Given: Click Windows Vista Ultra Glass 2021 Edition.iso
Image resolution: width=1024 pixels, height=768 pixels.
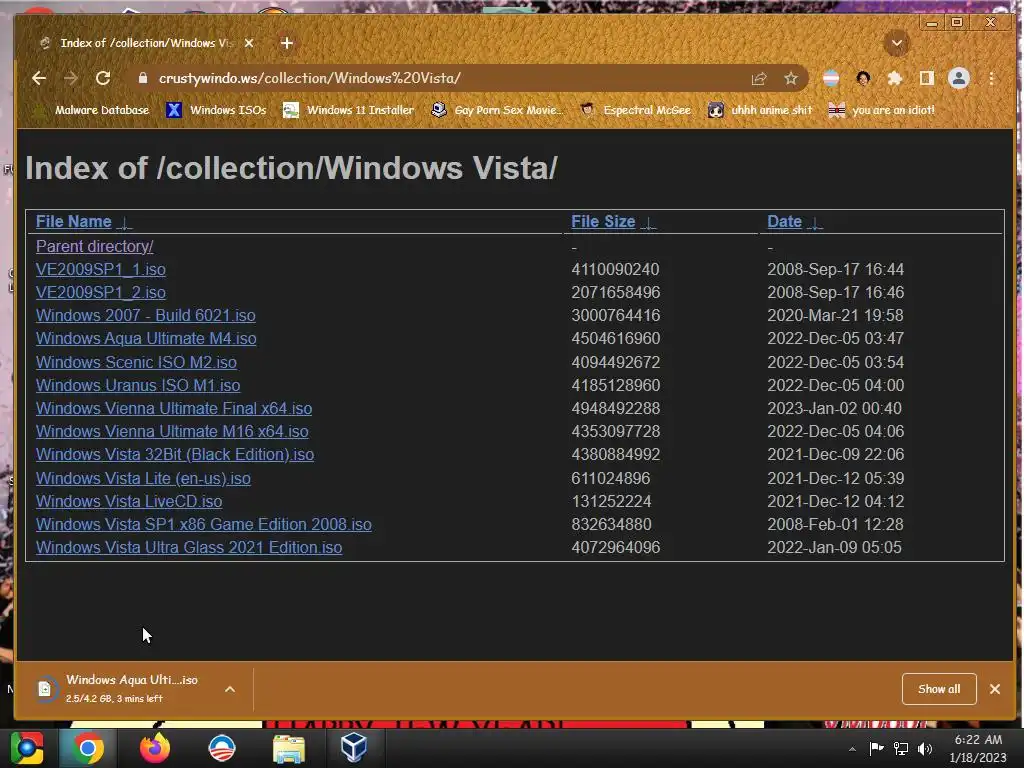Looking at the screenshot, I should click(189, 547).
